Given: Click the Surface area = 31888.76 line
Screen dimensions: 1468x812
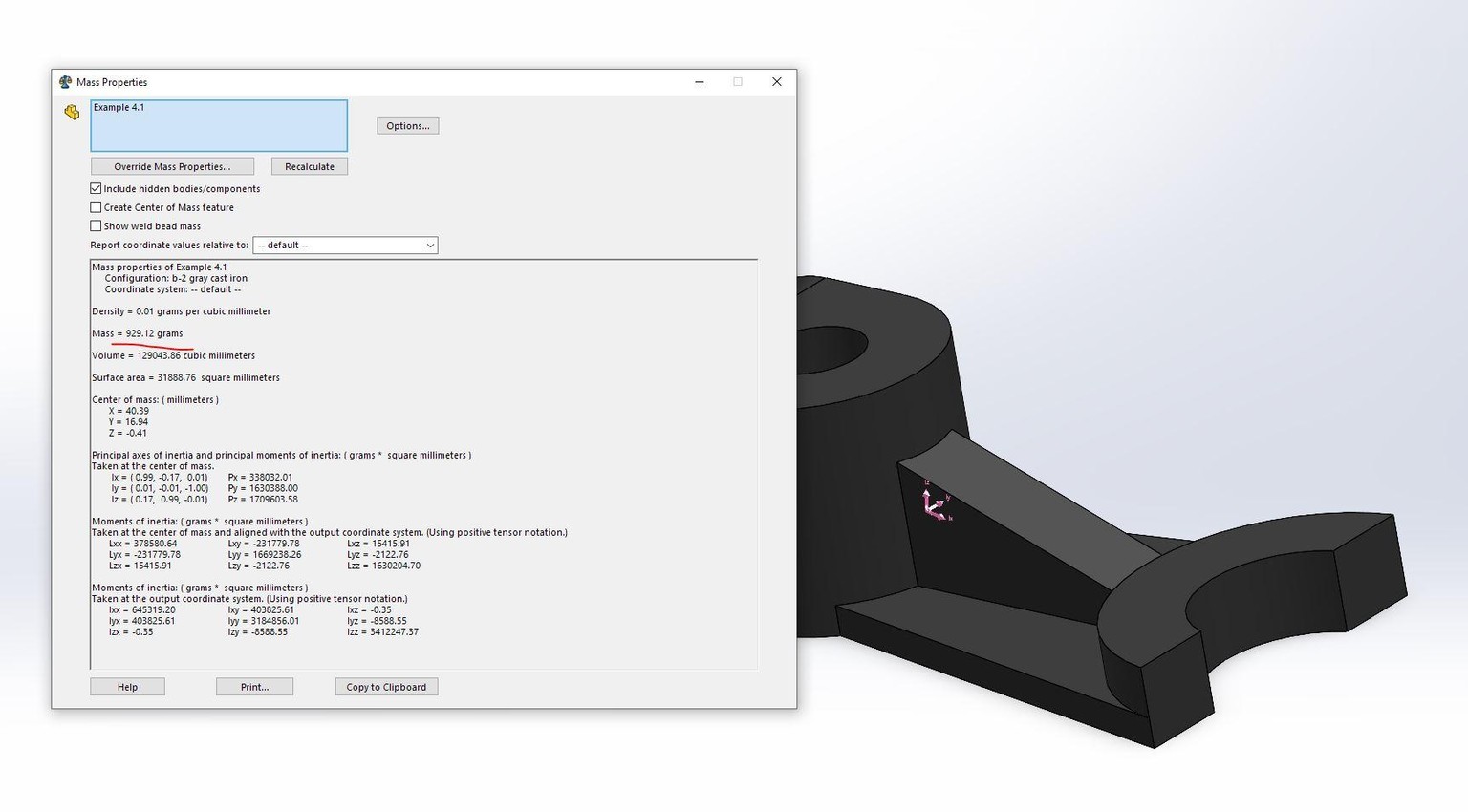Looking at the screenshot, I should (186, 377).
